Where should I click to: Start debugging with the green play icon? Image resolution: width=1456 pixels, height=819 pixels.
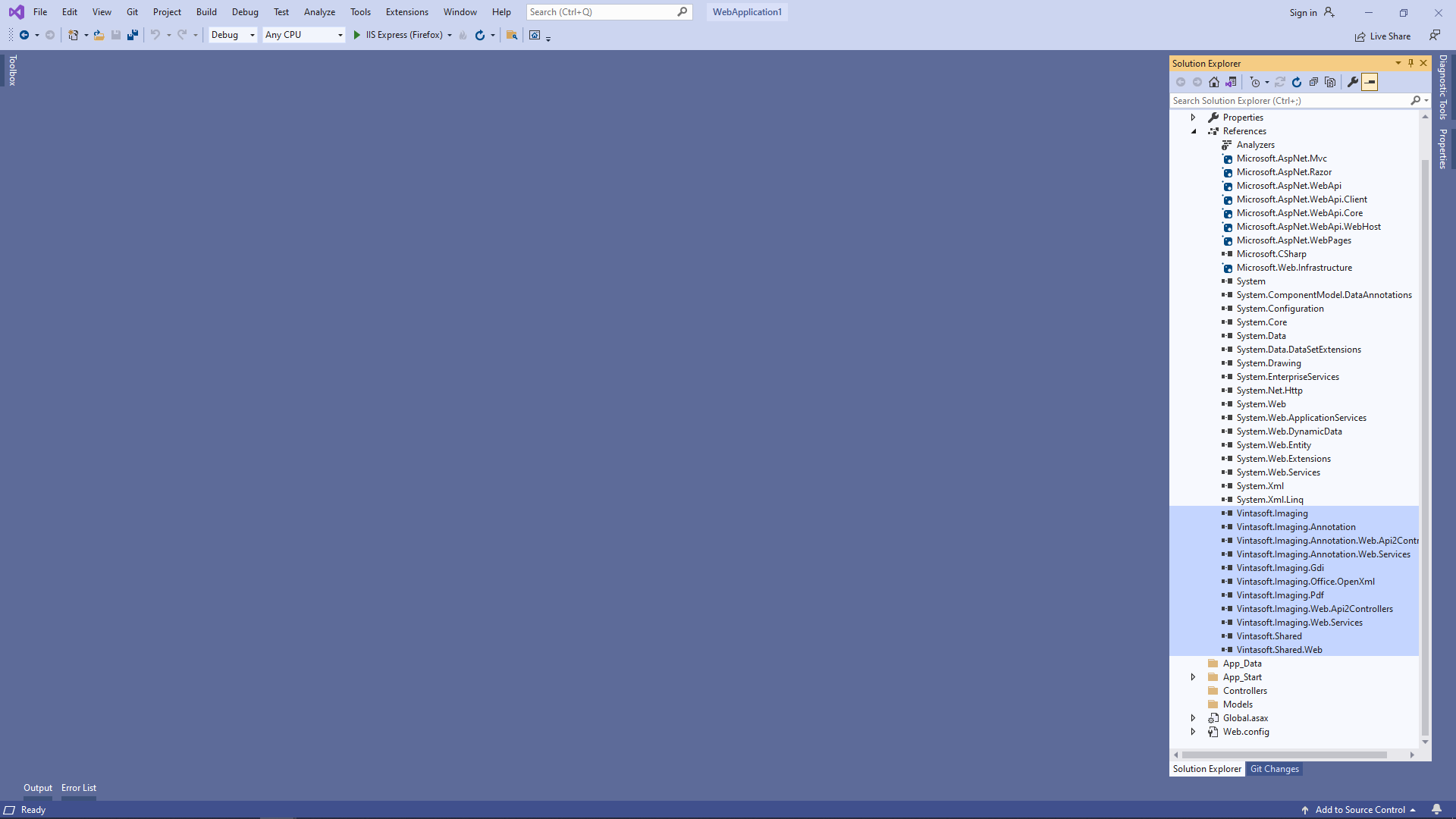point(356,35)
